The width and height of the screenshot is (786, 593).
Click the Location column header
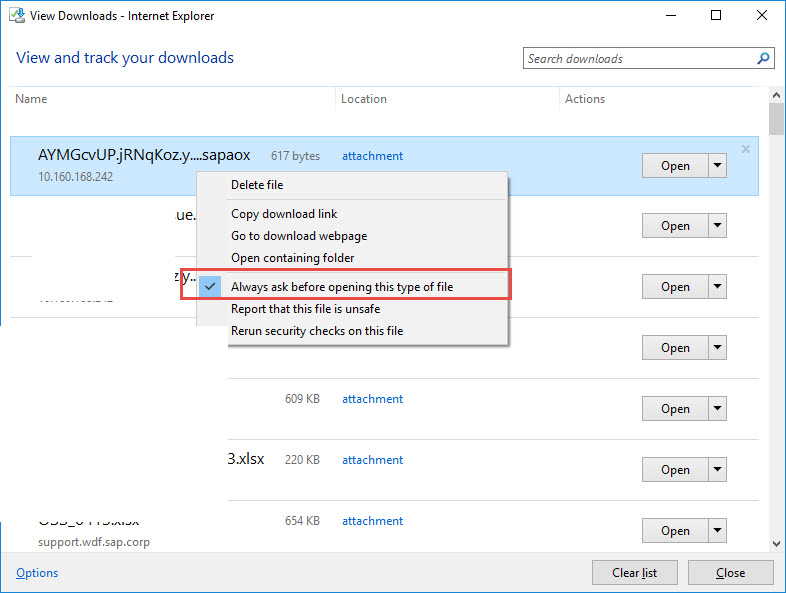coord(364,99)
